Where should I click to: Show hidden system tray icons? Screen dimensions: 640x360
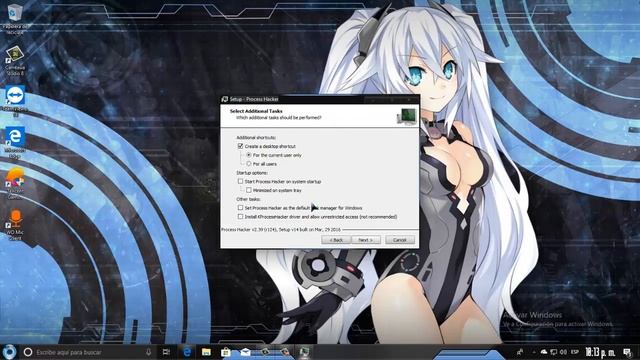tap(533, 352)
